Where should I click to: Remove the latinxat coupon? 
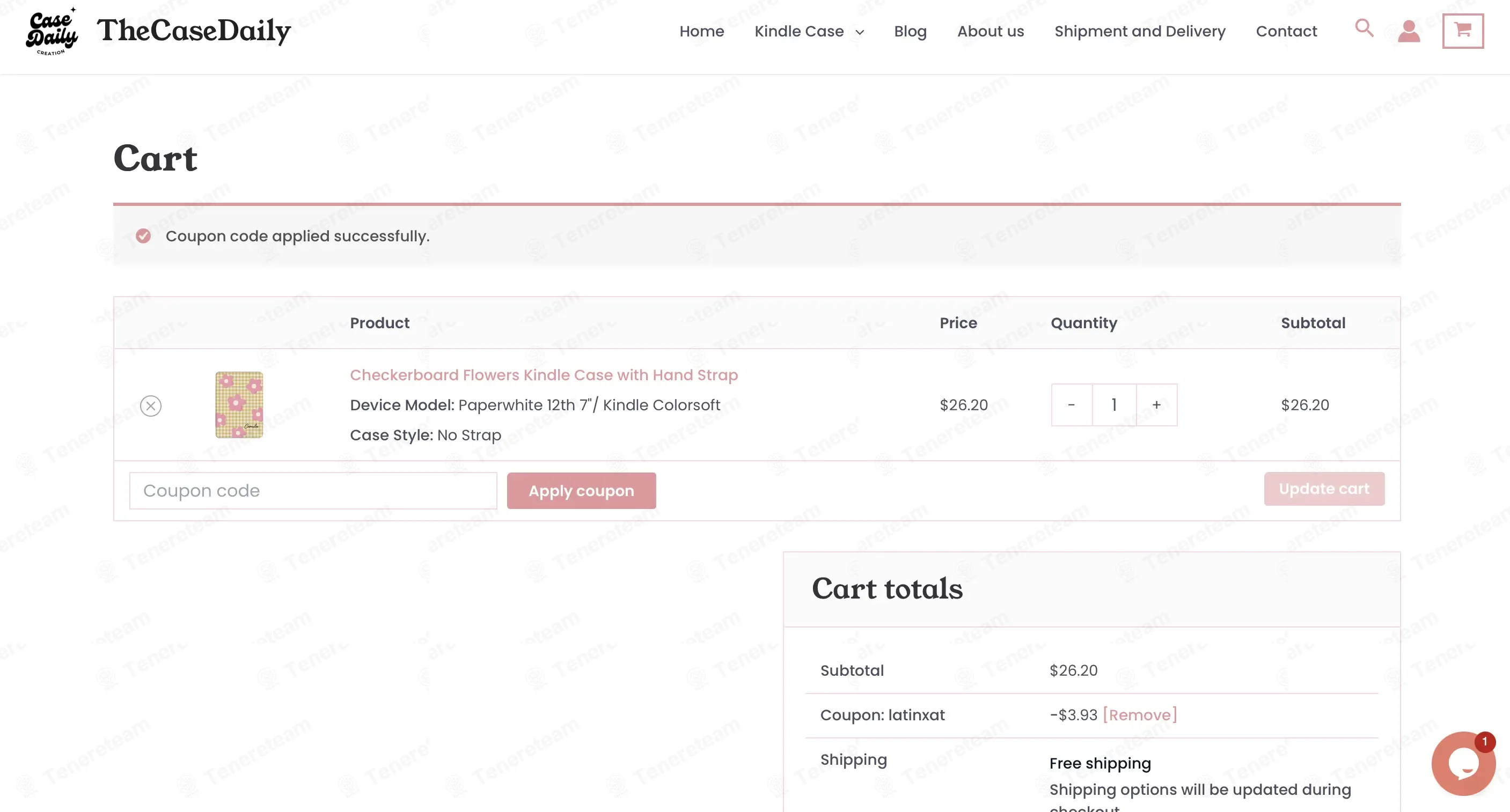pos(1140,715)
